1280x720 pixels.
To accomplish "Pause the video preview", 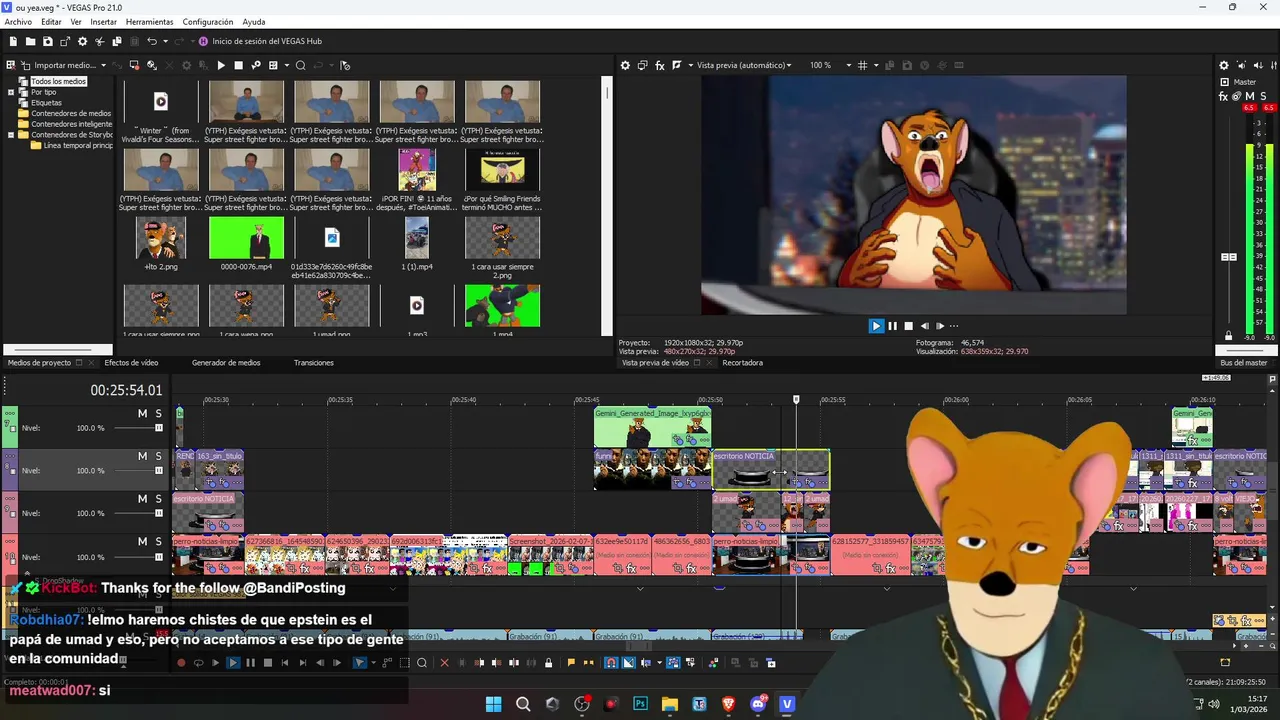I will pyautogui.click(x=892, y=326).
